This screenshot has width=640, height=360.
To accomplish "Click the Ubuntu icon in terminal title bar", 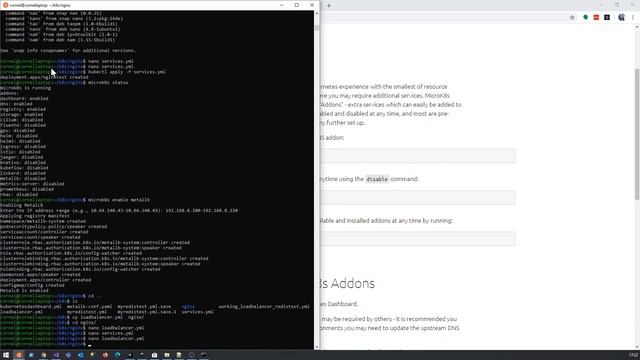I will tap(5, 5).
